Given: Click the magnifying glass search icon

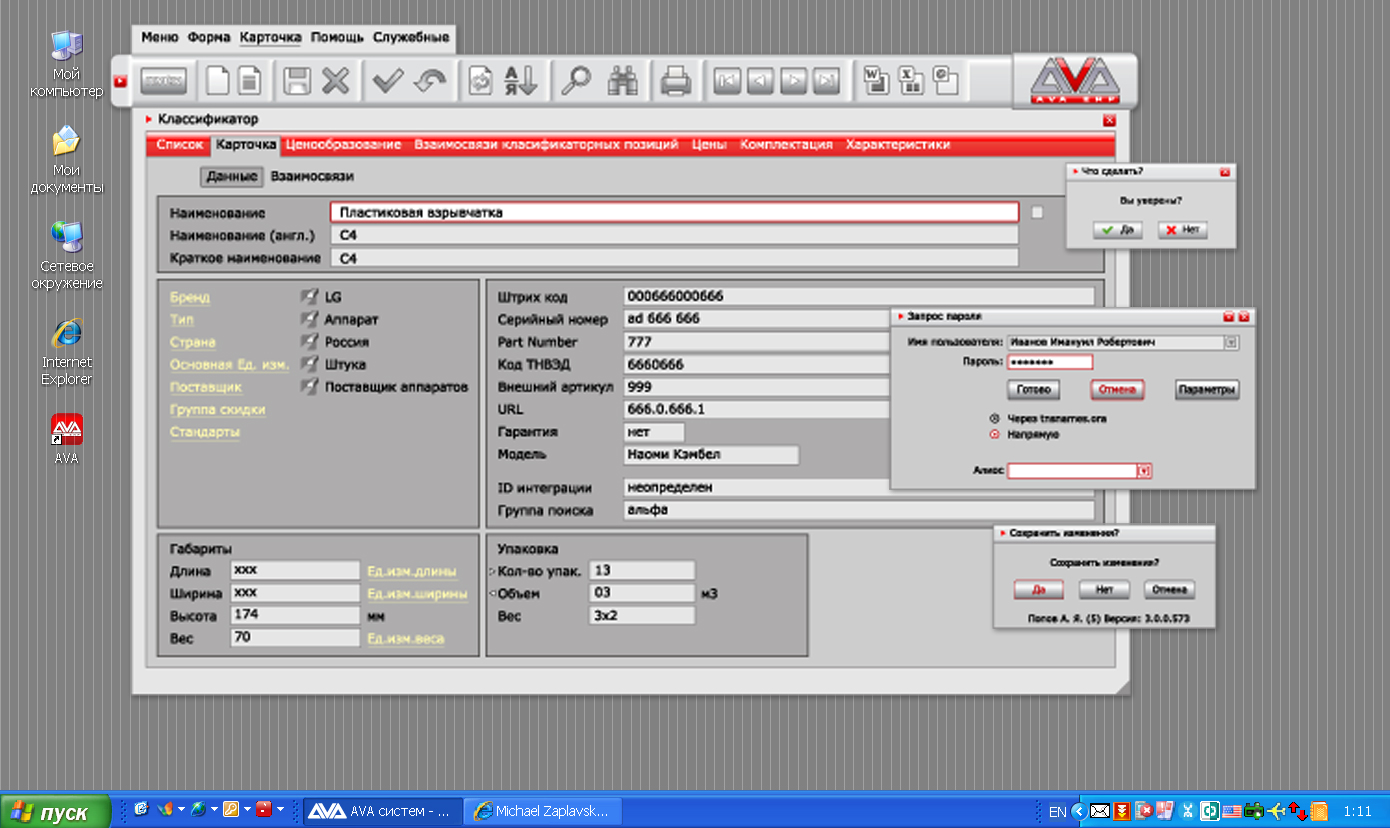Looking at the screenshot, I should 575,81.
